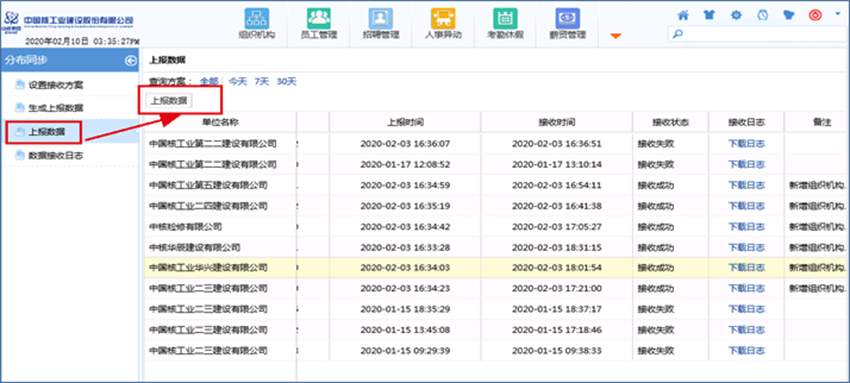Download log for row received 2020-01-15 09:38:33
This screenshot has height=383, width=850.
click(746, 350)
